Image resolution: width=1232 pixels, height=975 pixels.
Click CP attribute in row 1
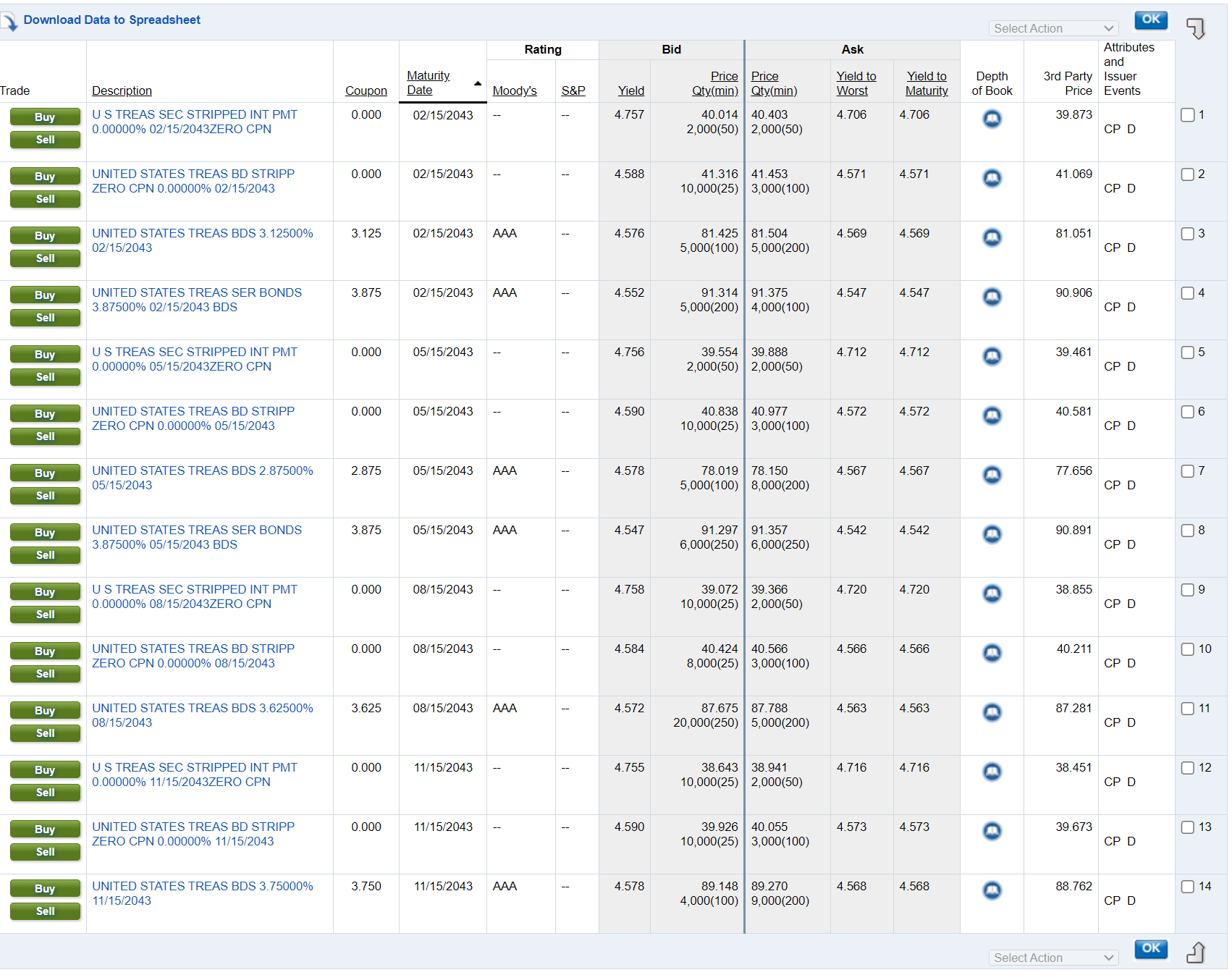[x=1112, y=129]
